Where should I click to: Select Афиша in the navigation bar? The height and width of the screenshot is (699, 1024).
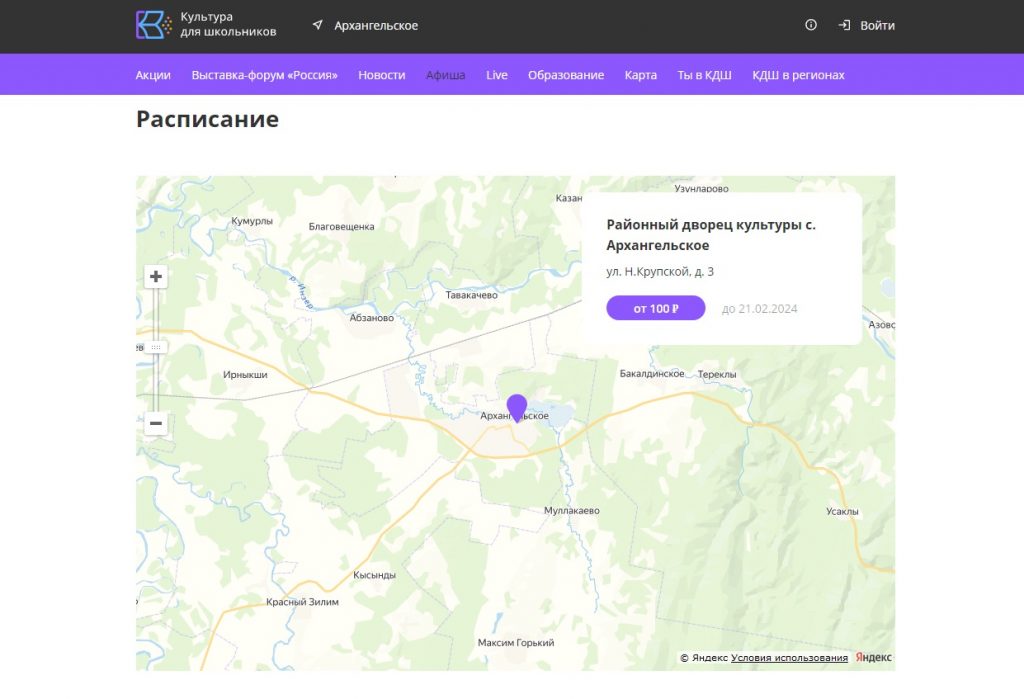pyautogui.click(x=446, y=75)
